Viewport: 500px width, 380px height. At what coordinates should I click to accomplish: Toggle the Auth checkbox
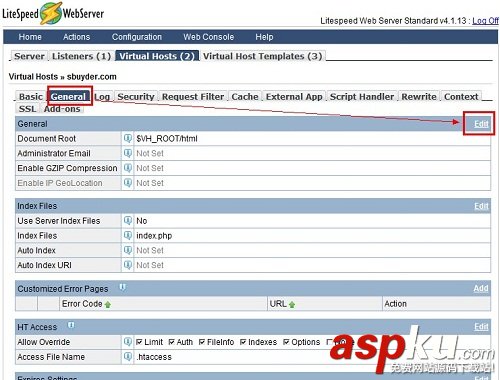click(172, 342)
